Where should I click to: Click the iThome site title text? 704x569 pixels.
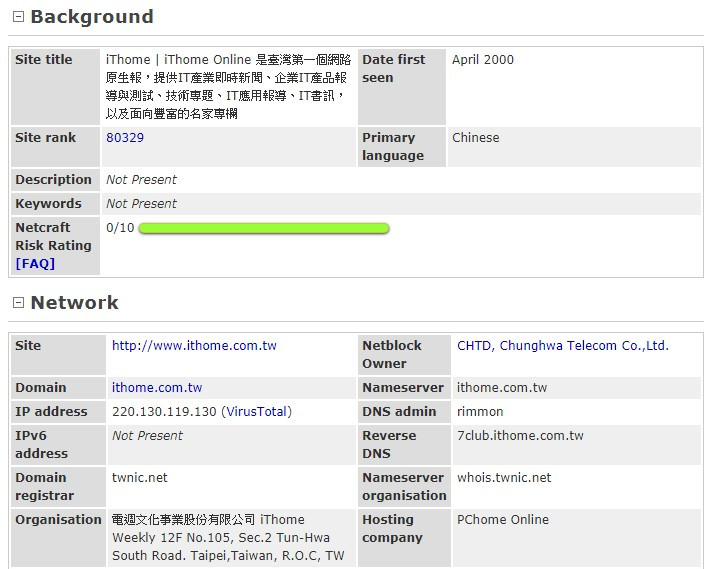point(228,87)
